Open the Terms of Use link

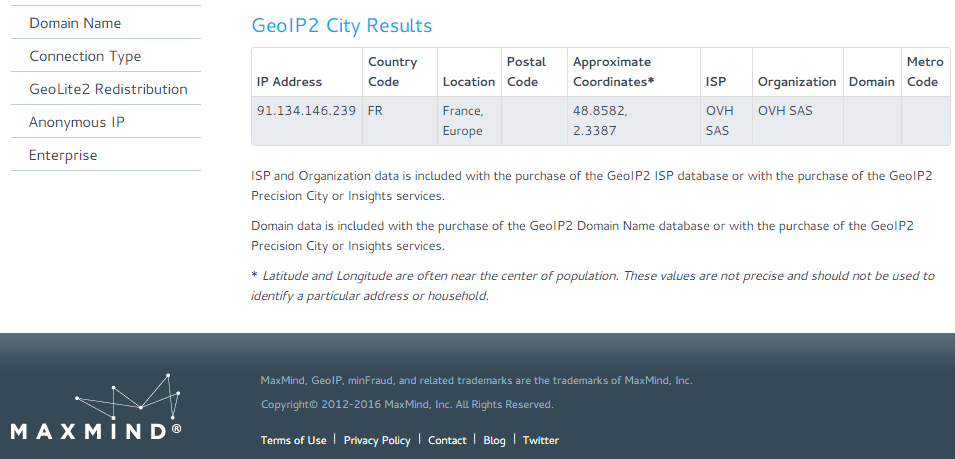point(294,440)
